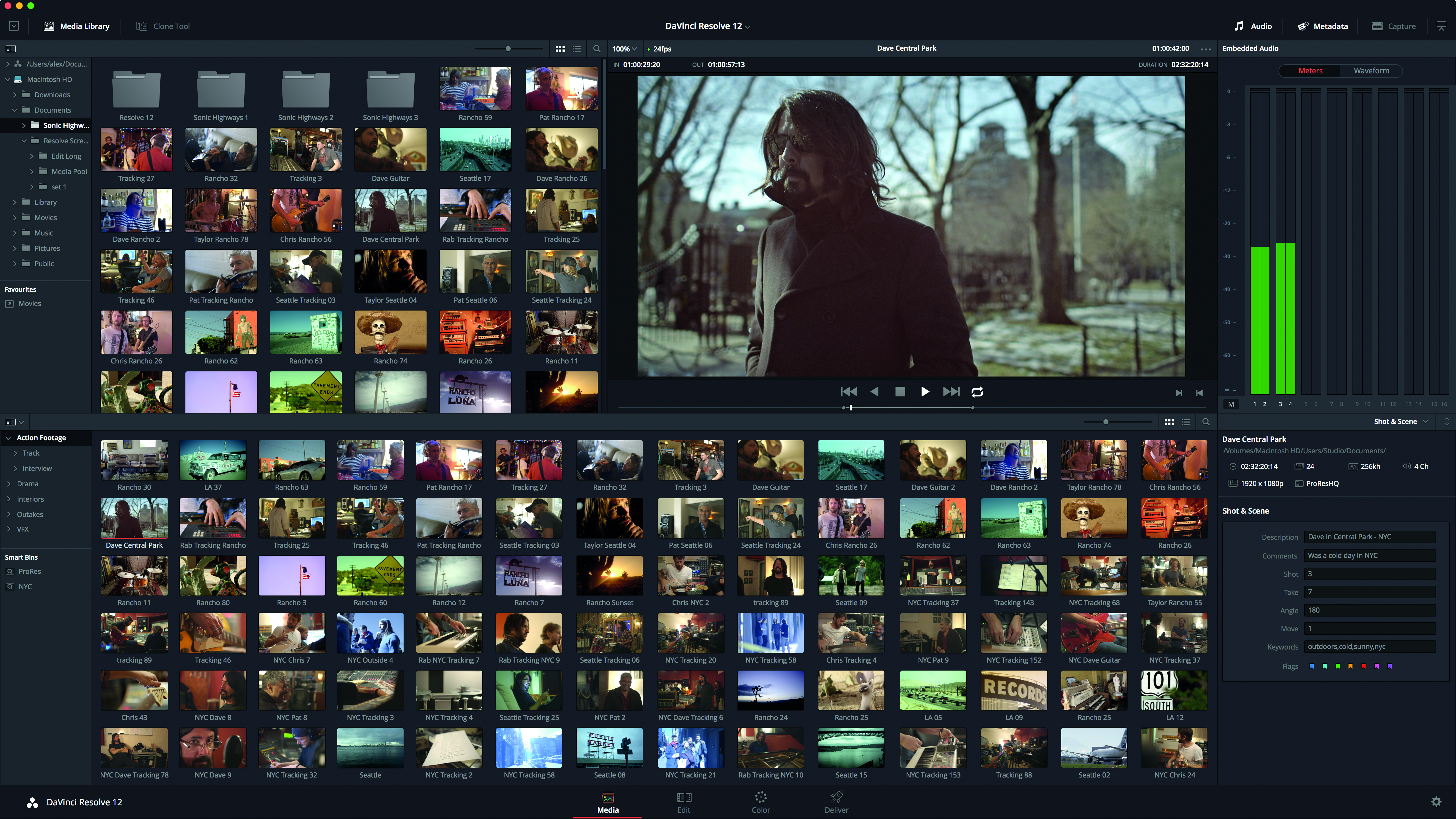This screenshot has width=1456, height=819.
Task: Switch media storage to list view
Action: click(x=576, y=49)
